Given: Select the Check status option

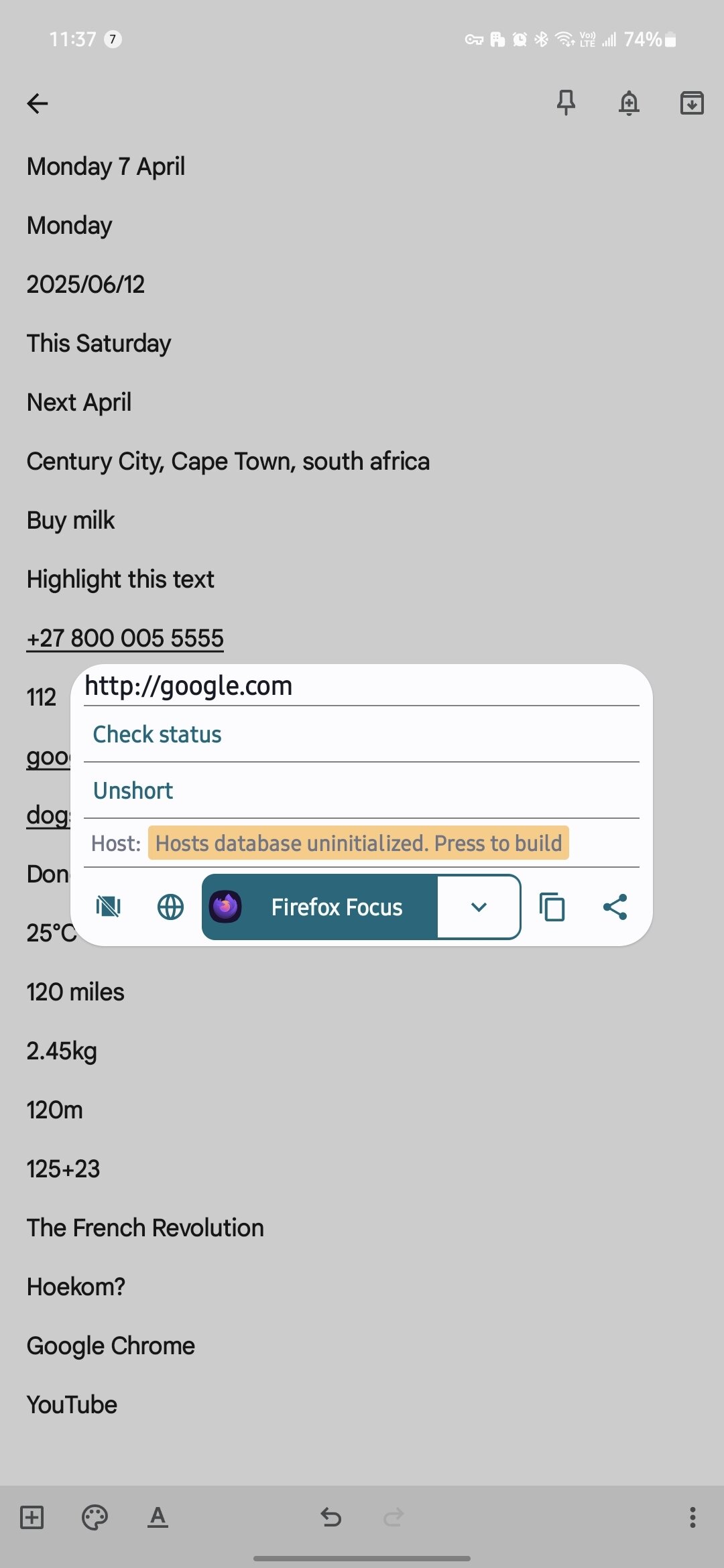Looking at the screenshot, I should (x=157, y=734).
